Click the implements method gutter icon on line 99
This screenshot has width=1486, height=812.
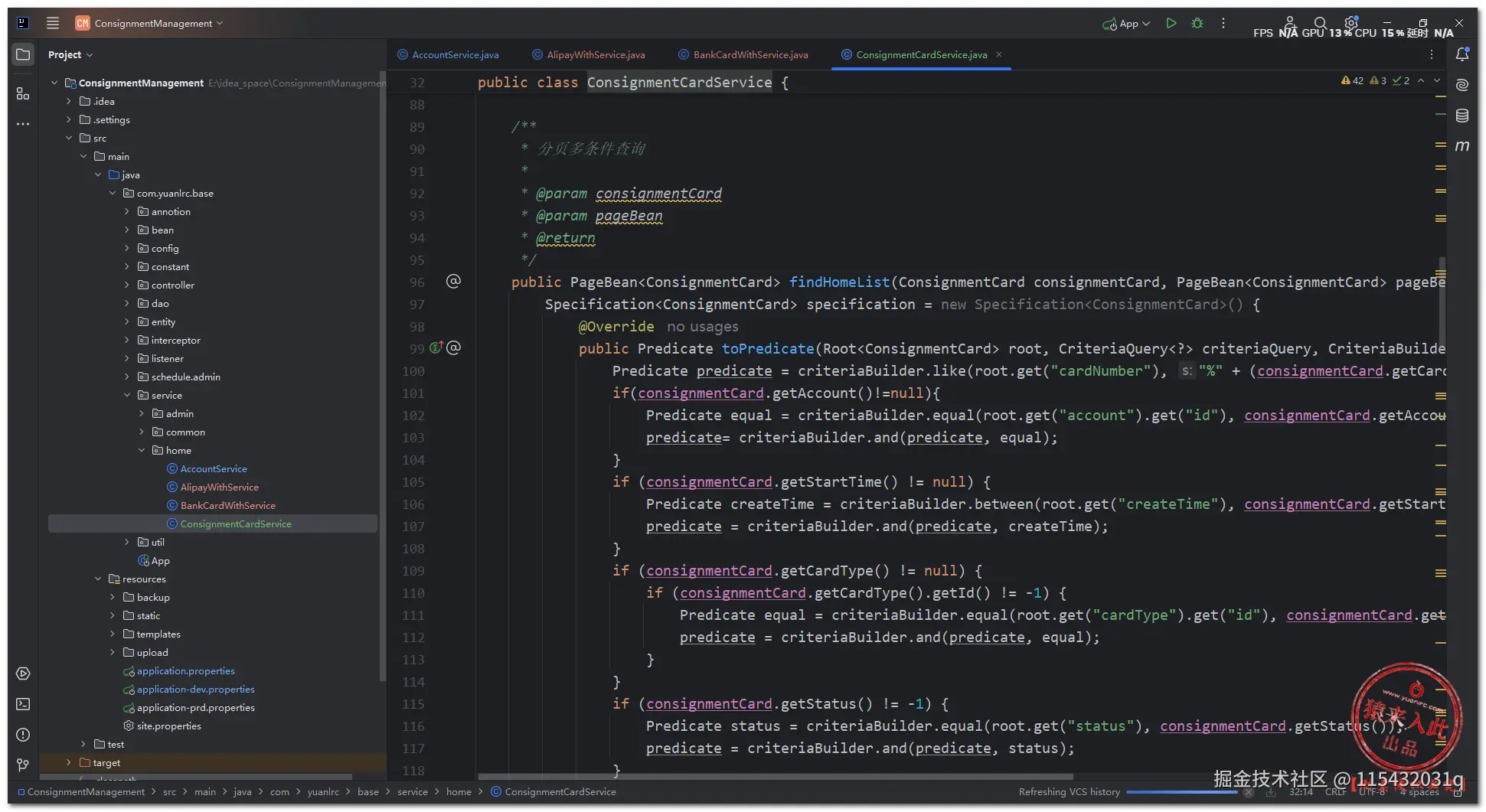pyautogui.click(x=436, y=348)
